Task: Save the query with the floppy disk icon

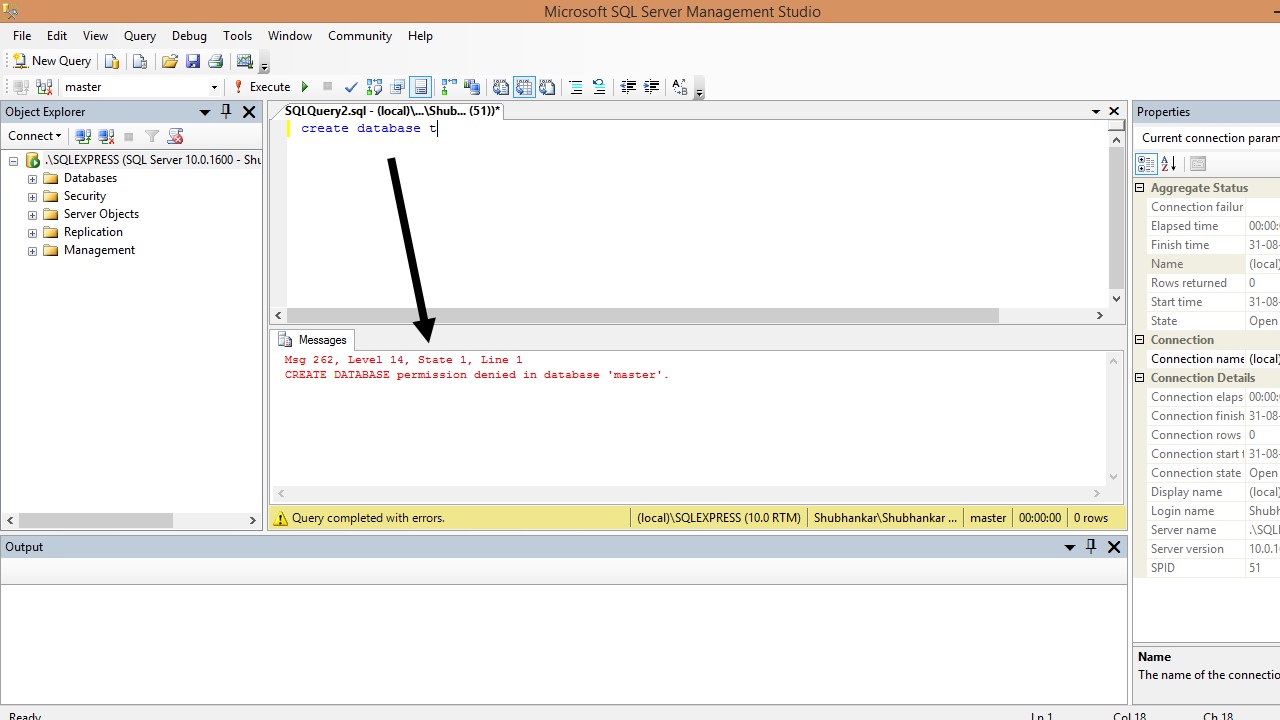Action: (x=193, y=61)
